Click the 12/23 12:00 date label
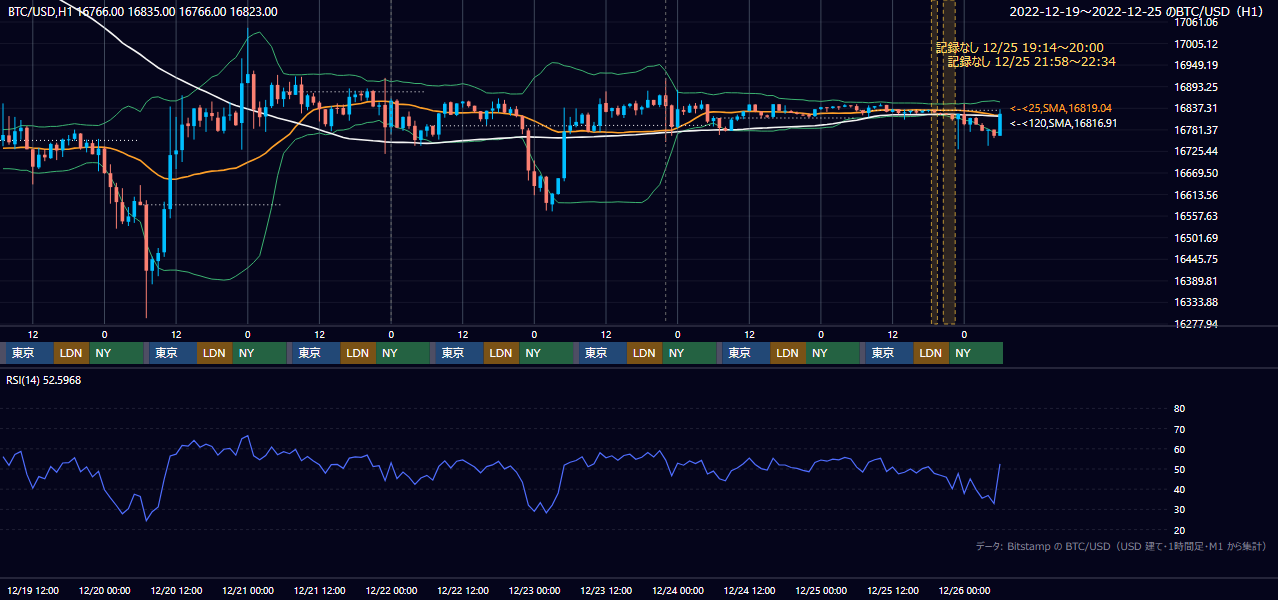 (x=606, y=590)
